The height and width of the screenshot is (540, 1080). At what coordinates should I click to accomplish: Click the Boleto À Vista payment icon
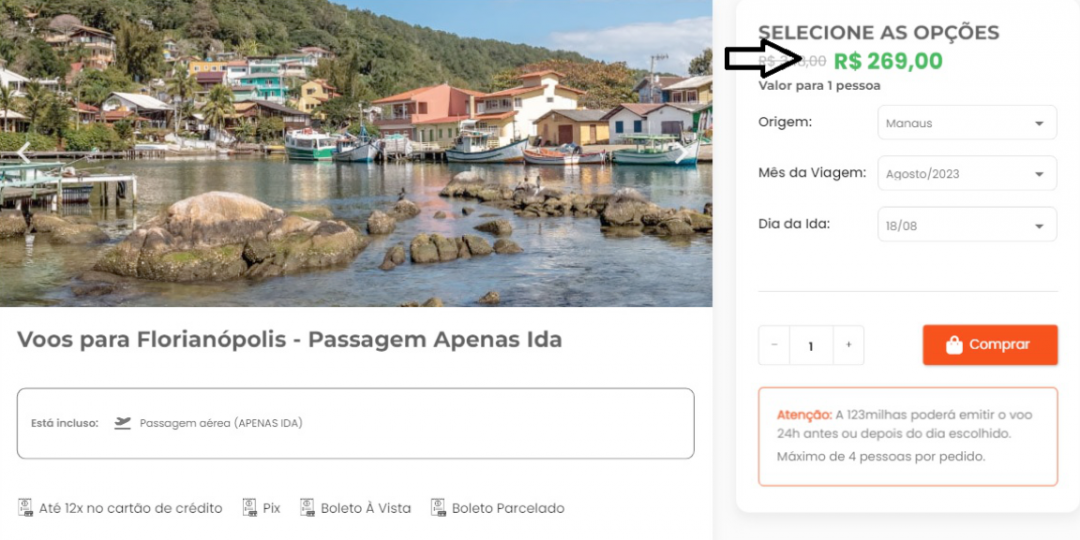click(x=308, y=508)
